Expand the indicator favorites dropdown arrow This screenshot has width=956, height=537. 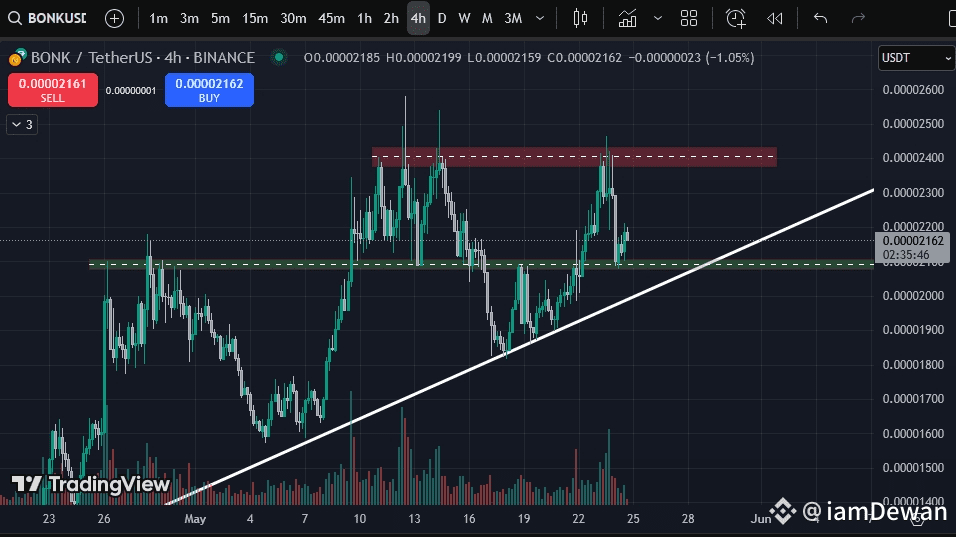tap(658, 18)
